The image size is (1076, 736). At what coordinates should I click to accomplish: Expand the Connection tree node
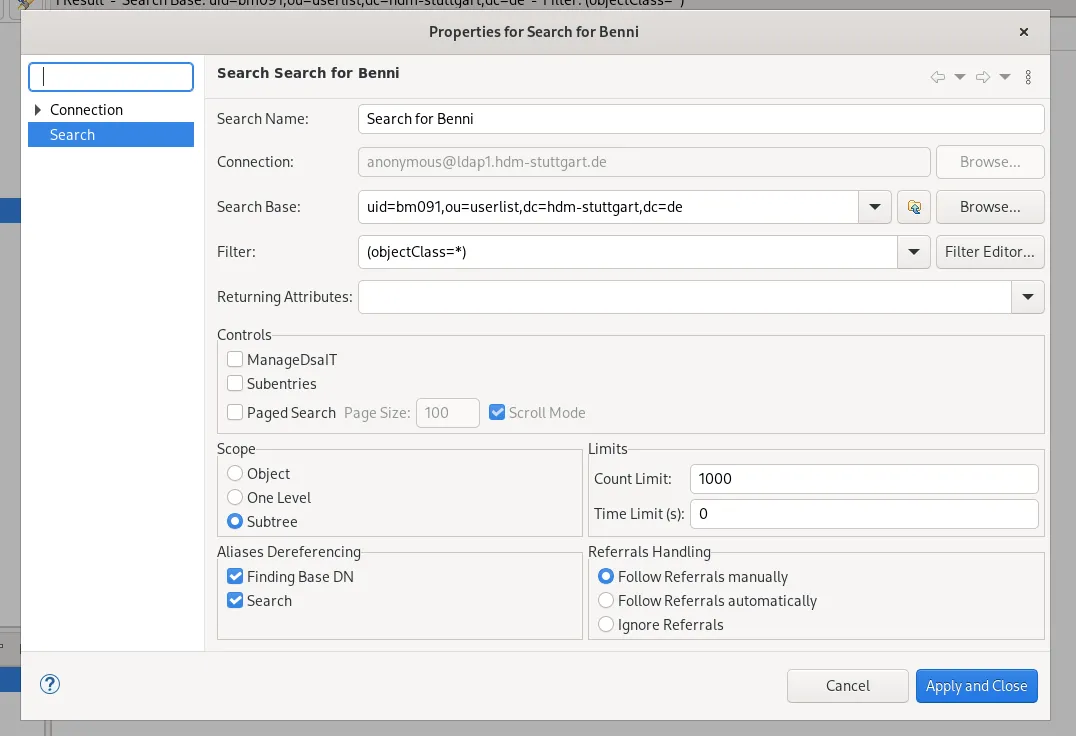37,110
